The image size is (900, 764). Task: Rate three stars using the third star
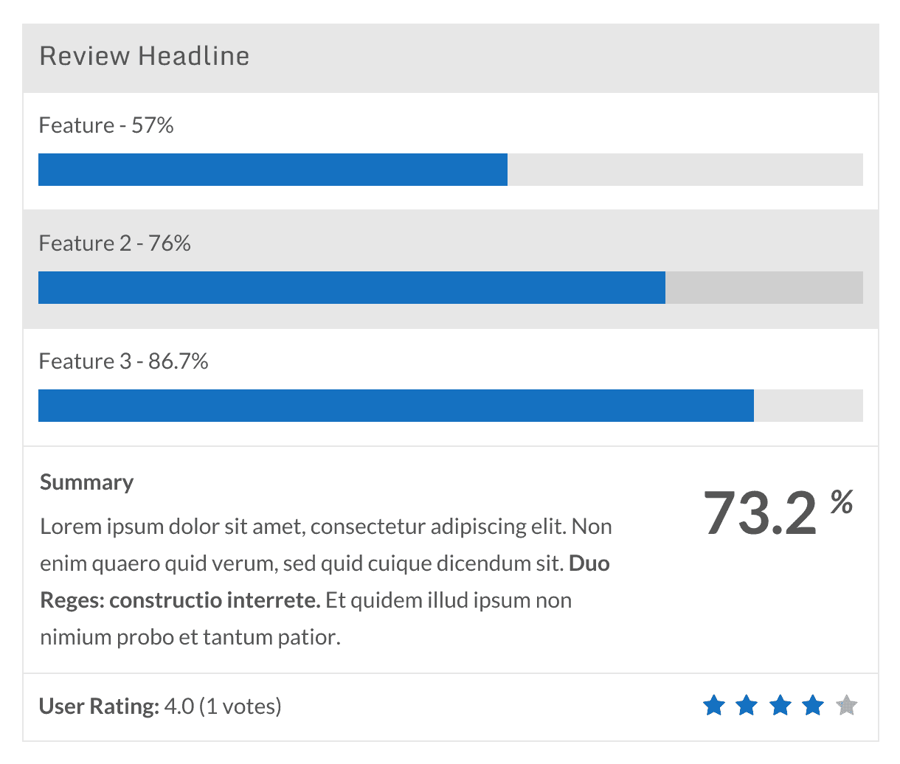click(780, 705)
